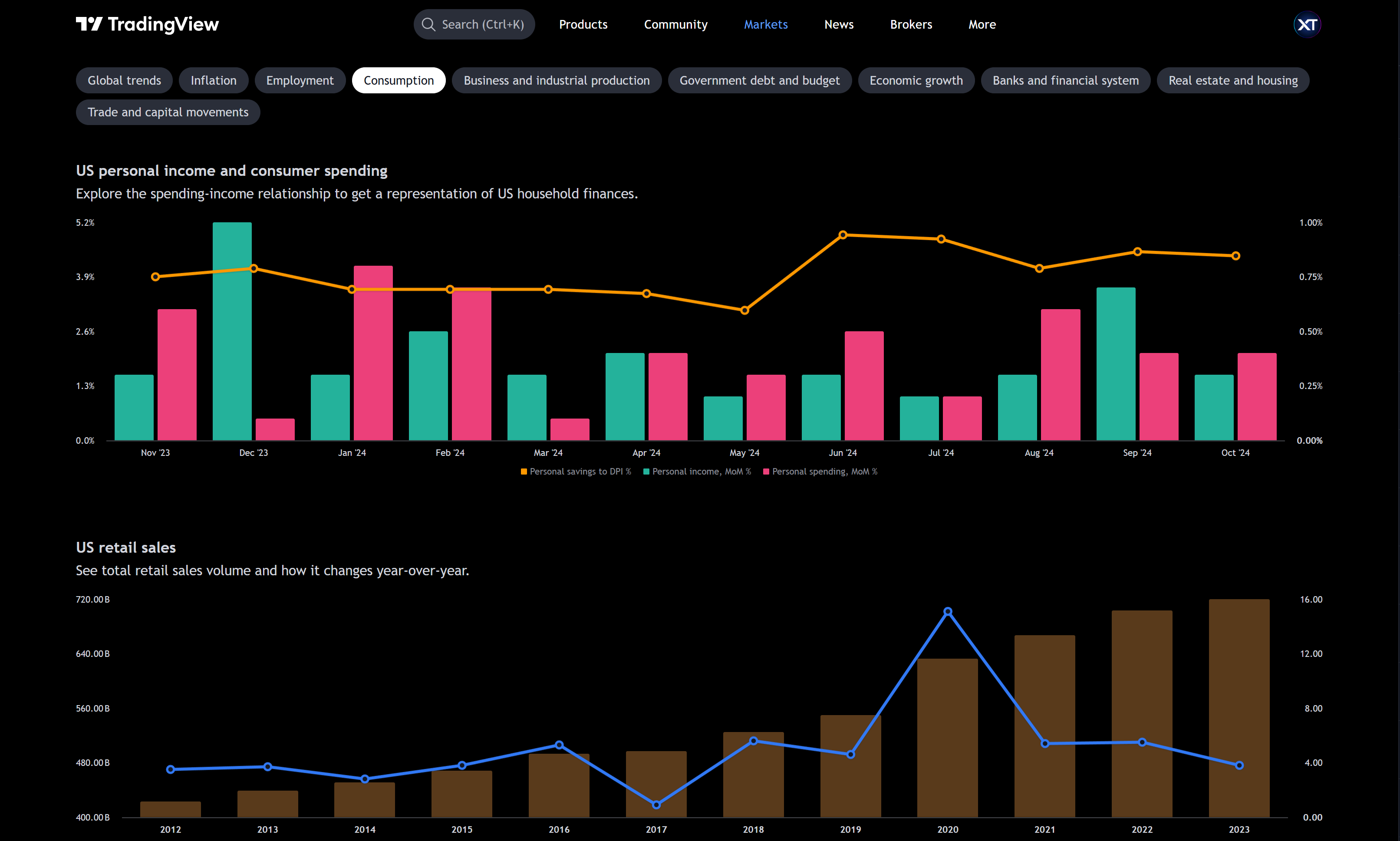Click the Jun '24 savings line point
This screenshot has height=841, width=1400.
(x=843, y=234)
